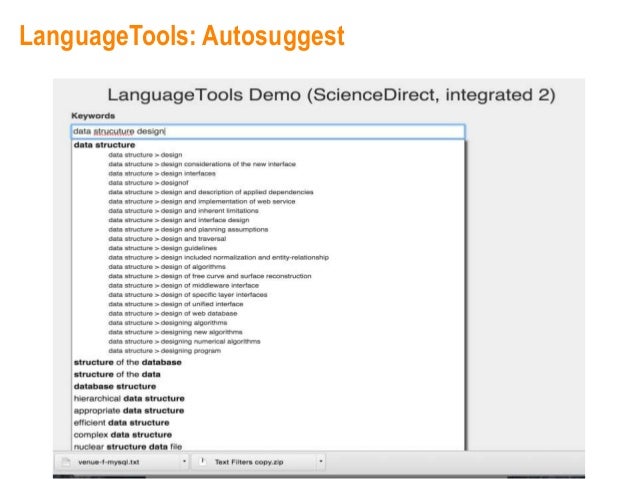The image size is (638, 479).
Task: Choose 'structure of the data' suggestion
Action: point(117,374)
